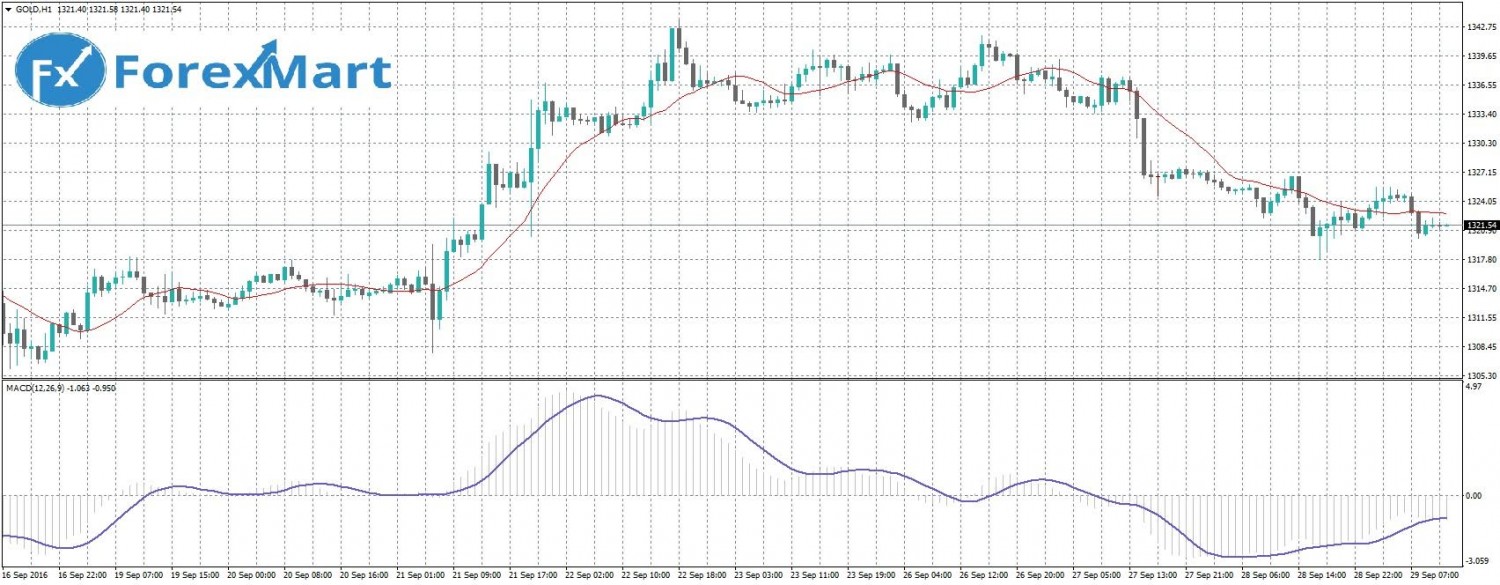
Task: Select the 16 Sep 2016 date label
Action: (x=25, y=576)
